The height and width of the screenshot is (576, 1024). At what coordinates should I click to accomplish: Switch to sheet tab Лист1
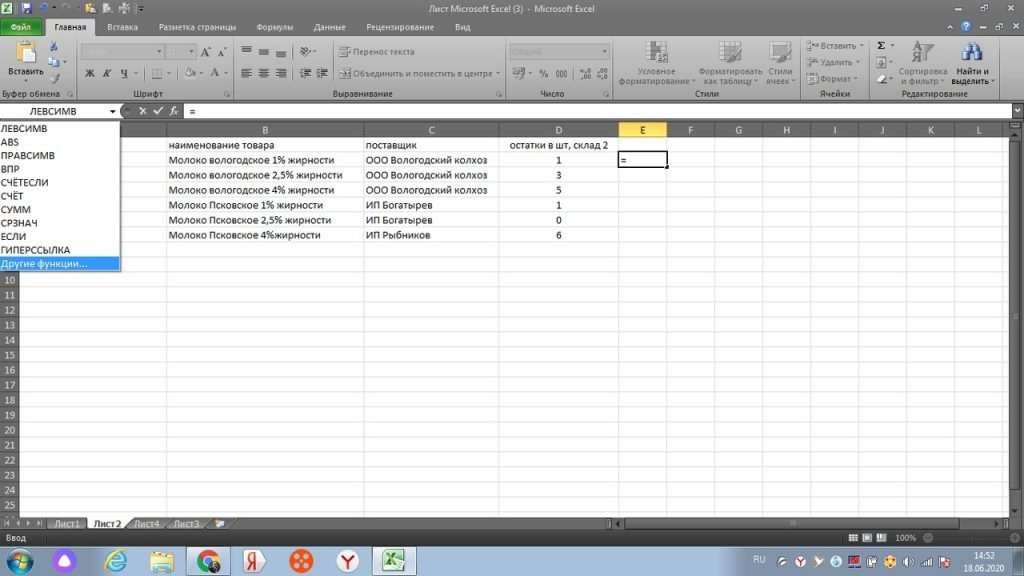pos(67,524)
